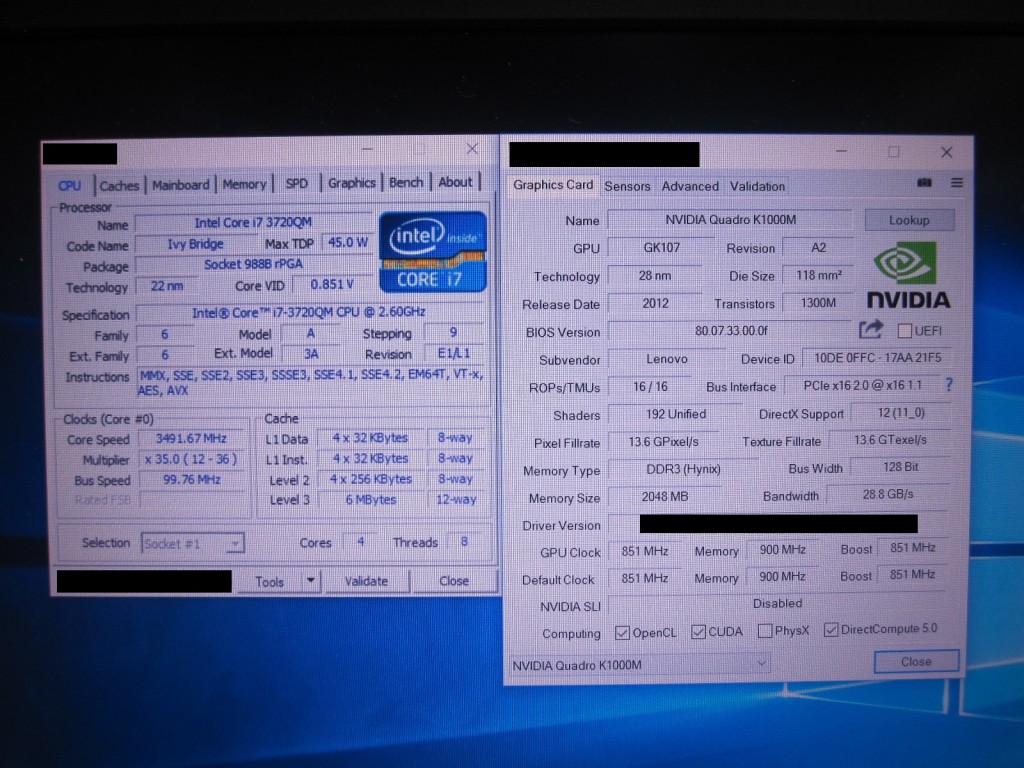This screenshot has height=768, width=1024.
Task: Open the Socket #1 selection dropdown
Action: pyautogui.click(x=193, y=543)
